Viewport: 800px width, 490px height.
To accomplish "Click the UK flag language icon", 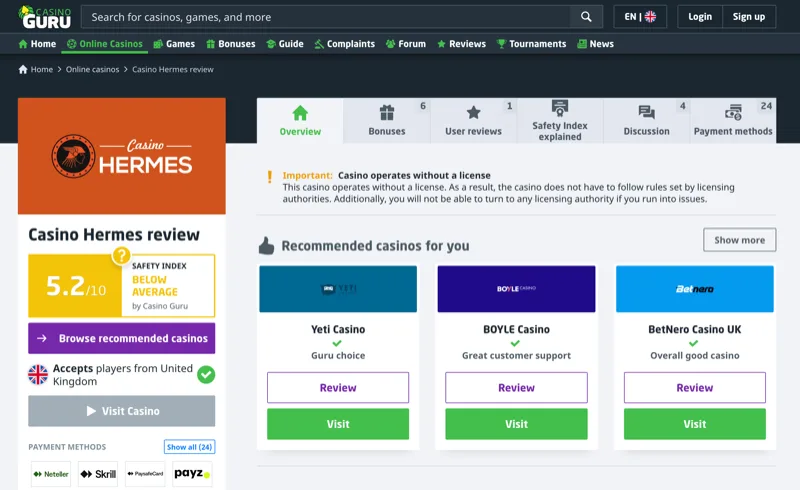I will (x=650, y=17).
